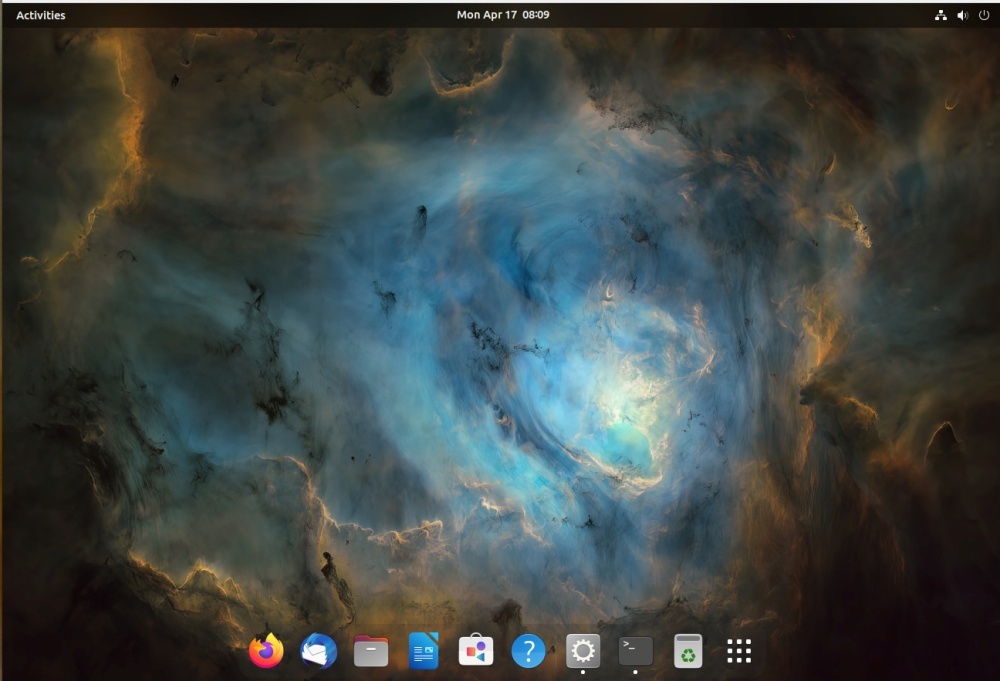The width and height of the screenshot is (1000, 681).
Task: Launch Firefox from the dock
Action: tap(266, 651)
